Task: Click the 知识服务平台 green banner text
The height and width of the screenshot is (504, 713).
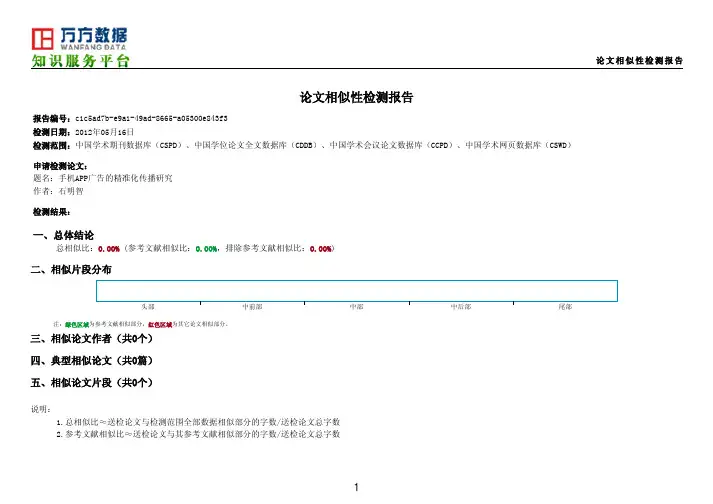Action: click(x=79, y=63)
